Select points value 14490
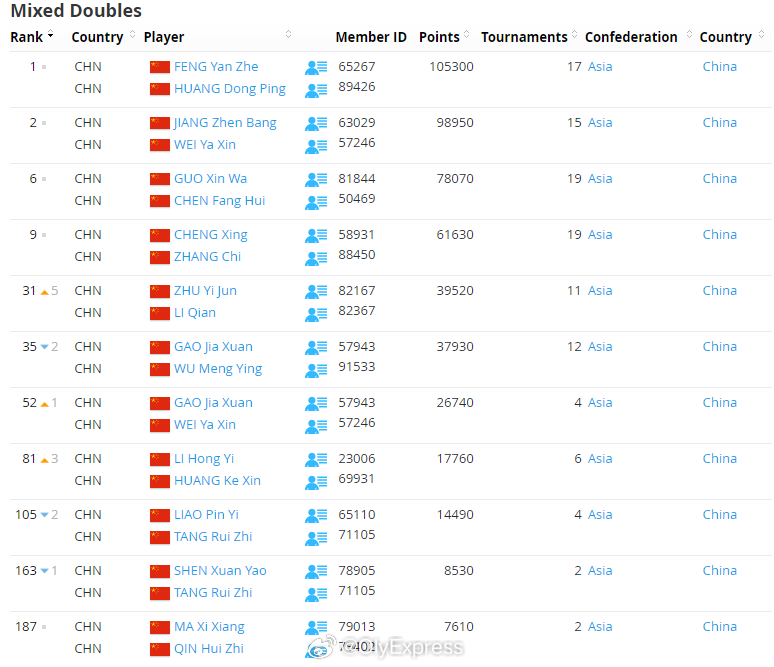Image resolution: width=774 pixels, height=667 pixels. (455, 514)
